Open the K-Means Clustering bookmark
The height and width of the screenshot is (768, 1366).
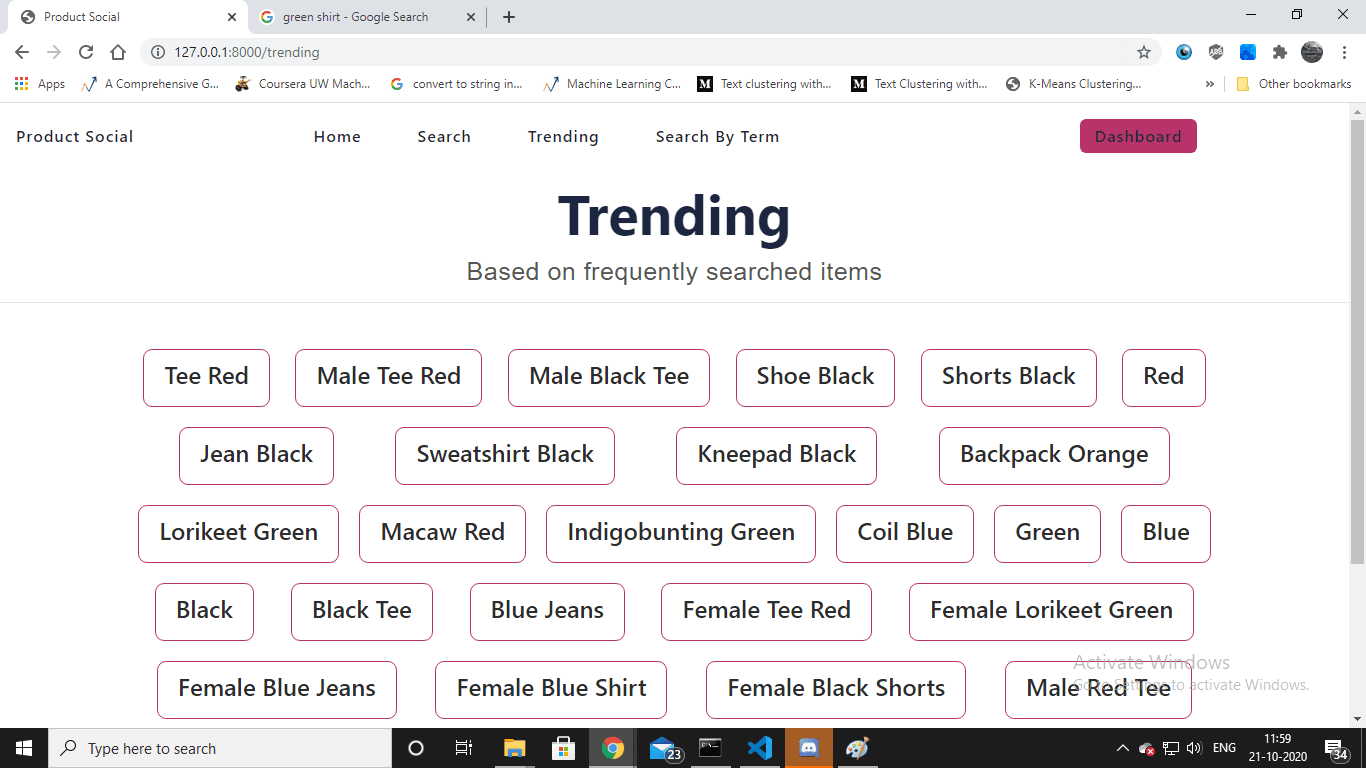(1074, 84)
